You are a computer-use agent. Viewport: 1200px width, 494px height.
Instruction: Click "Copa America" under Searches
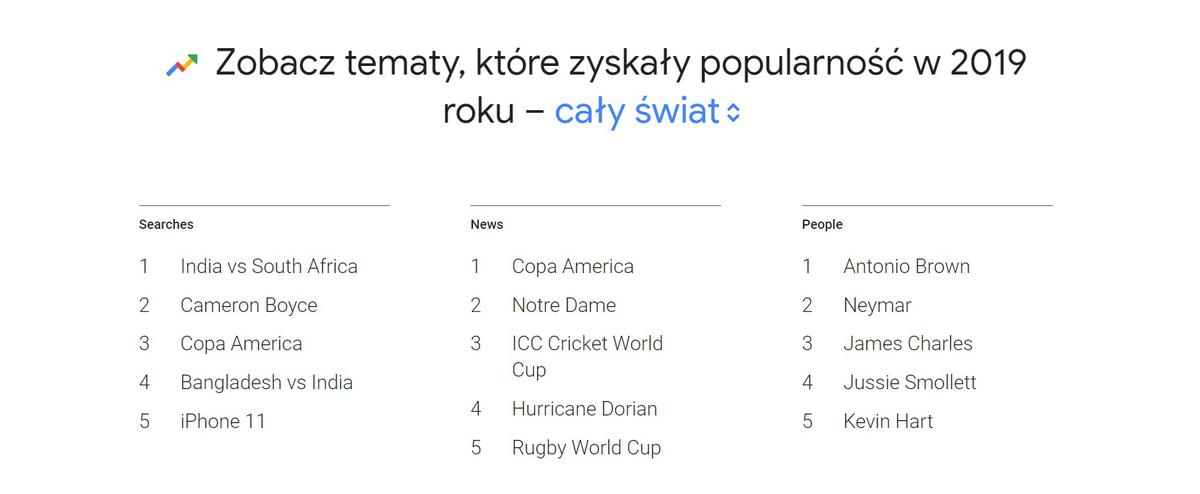tap(241, 343)
